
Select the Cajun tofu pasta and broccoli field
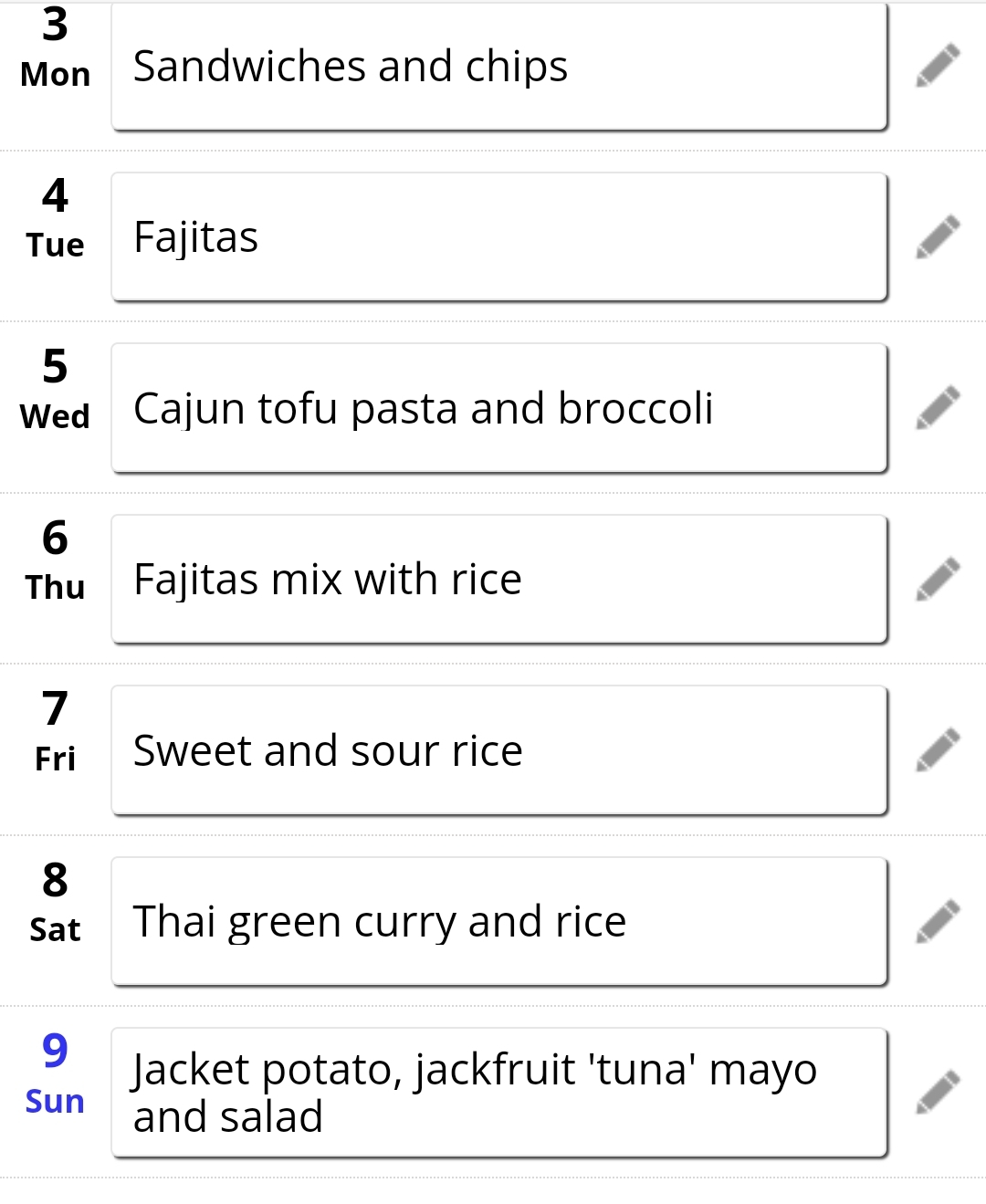[499, 408]
